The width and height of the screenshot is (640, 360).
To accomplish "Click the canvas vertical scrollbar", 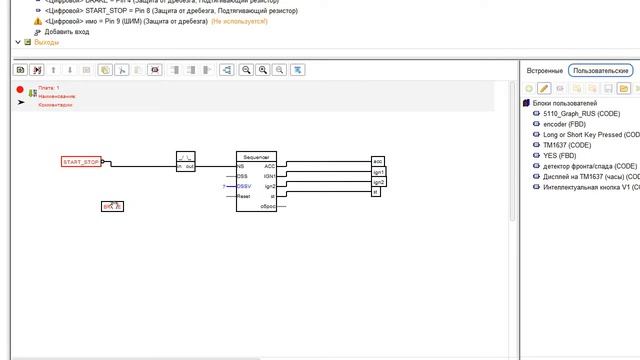I will point(513,151).
